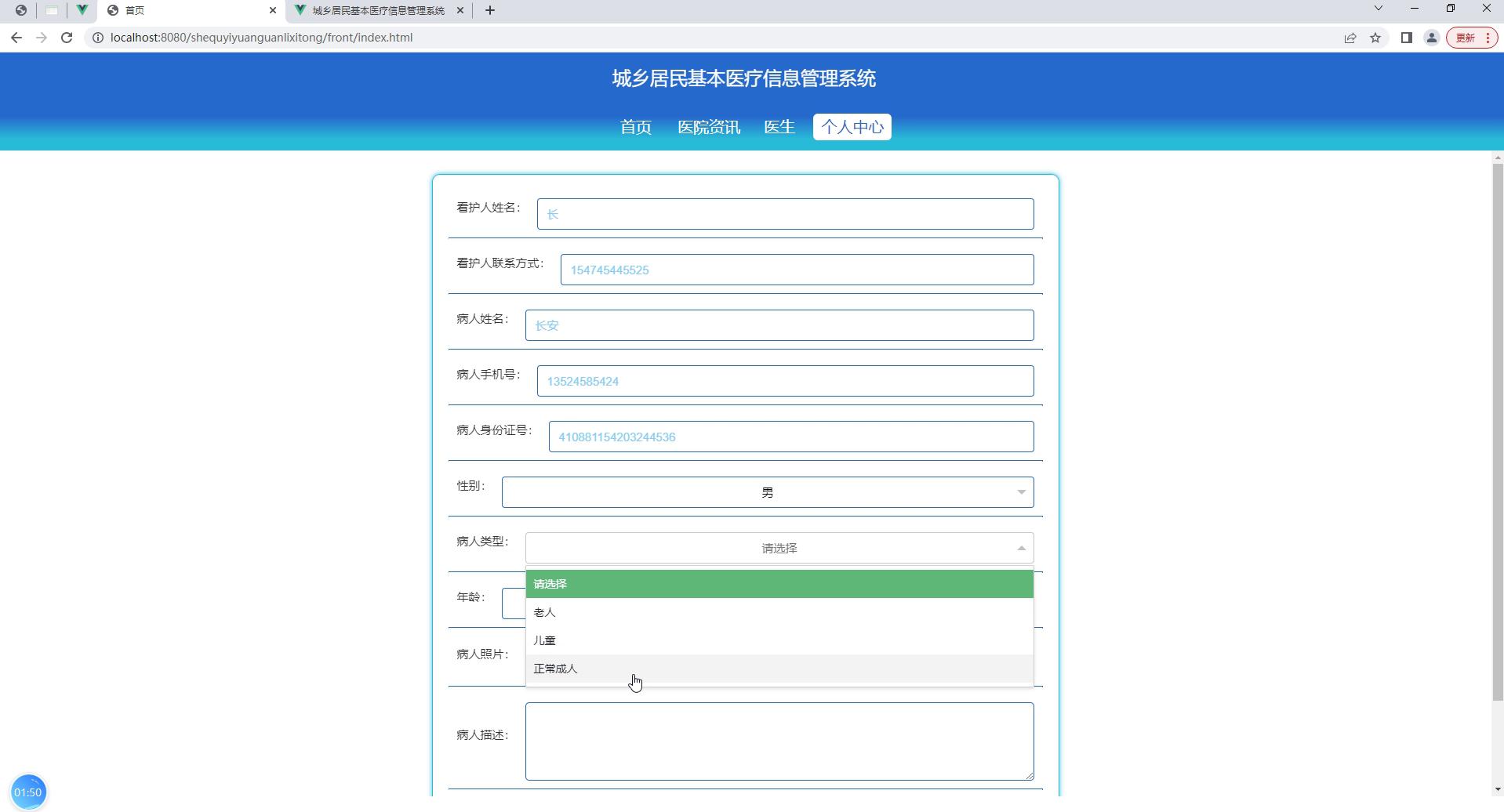Open the browser profile avatar

(1431, 37)
